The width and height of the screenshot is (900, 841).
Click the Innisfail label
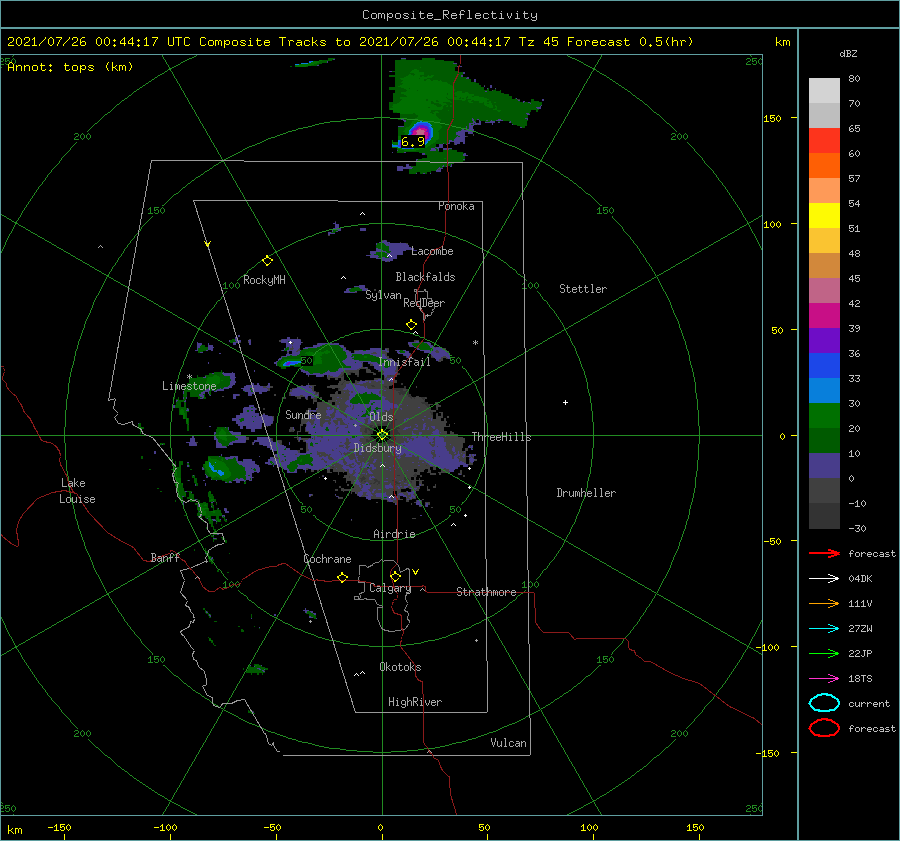click(x=404, y=362)
